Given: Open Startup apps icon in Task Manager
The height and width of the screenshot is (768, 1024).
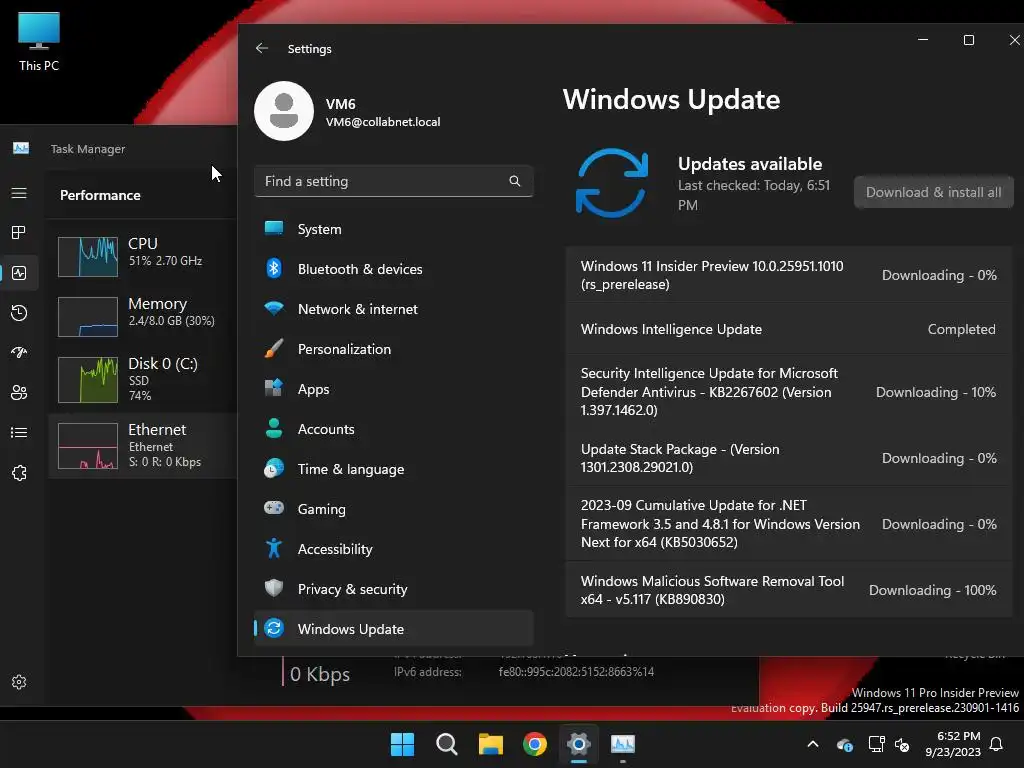Looking at the screenshot, I should [x=19, y=353].
